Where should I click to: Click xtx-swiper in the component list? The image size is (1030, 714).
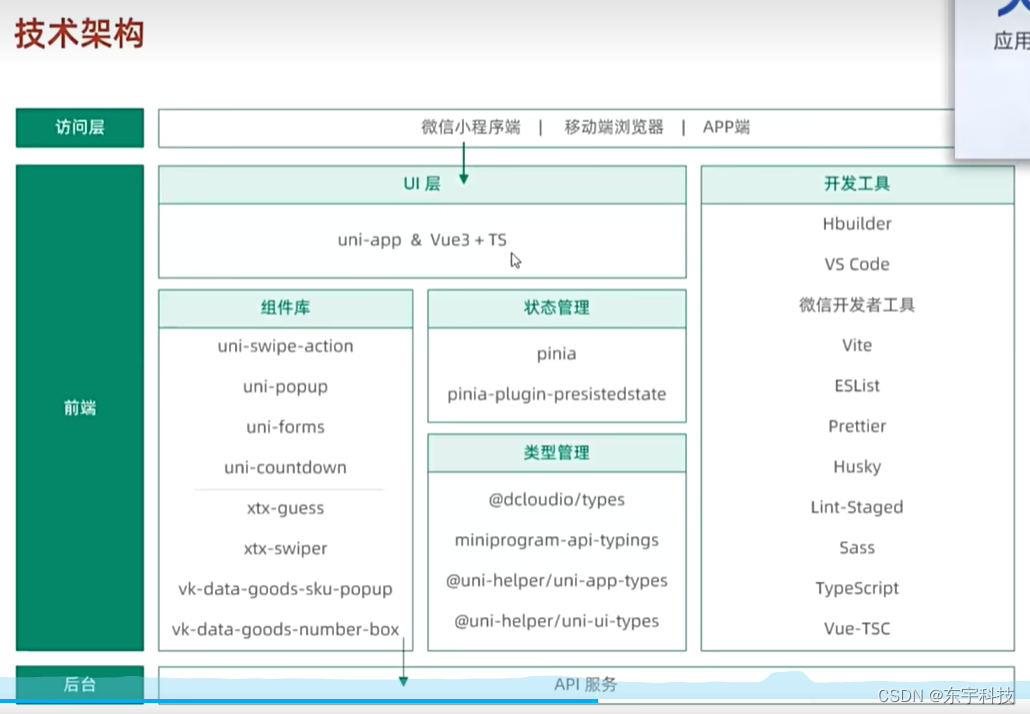click(286, 548)
